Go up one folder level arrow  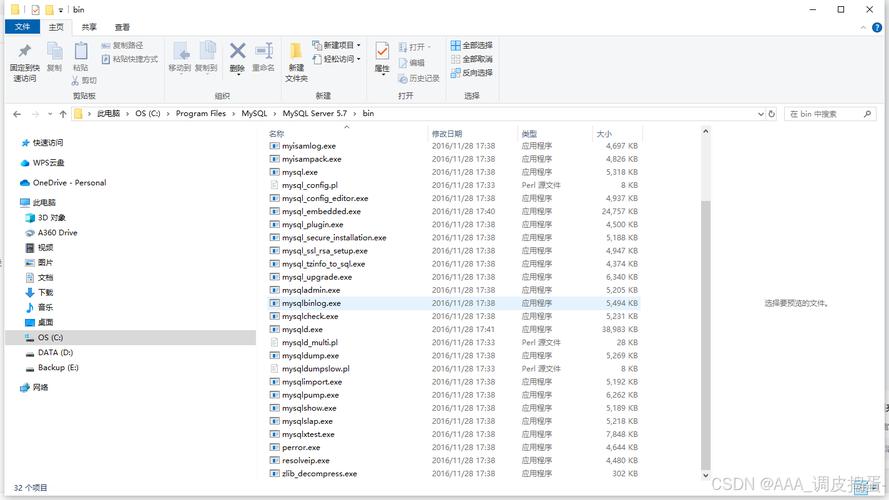(63, 114)
